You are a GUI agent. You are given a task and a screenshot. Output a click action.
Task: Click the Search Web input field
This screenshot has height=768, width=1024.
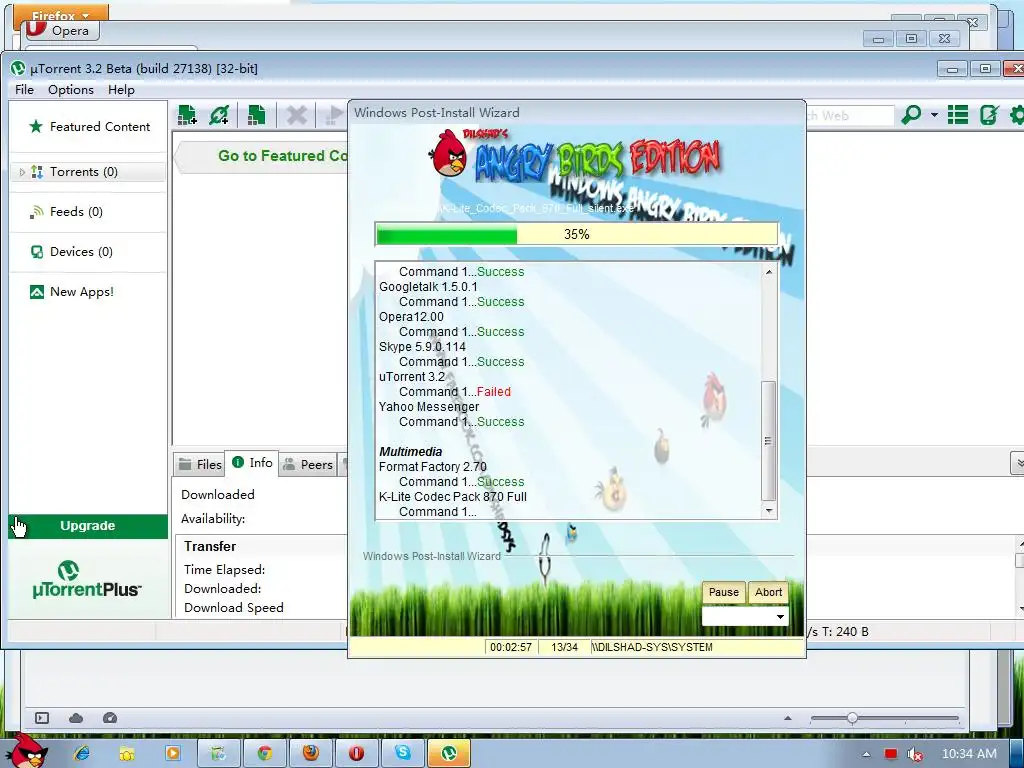[x=850, y=116]
